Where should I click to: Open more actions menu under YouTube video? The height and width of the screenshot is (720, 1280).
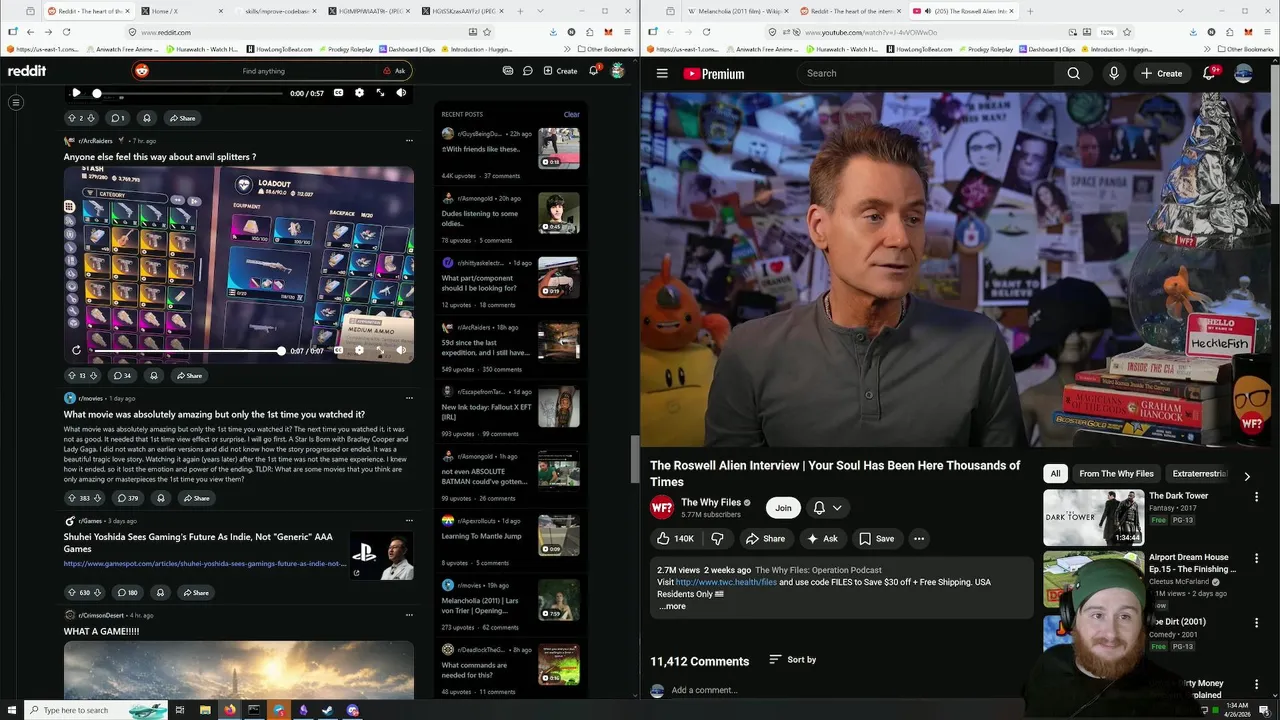pyautogui.click(x=919, y=538)
